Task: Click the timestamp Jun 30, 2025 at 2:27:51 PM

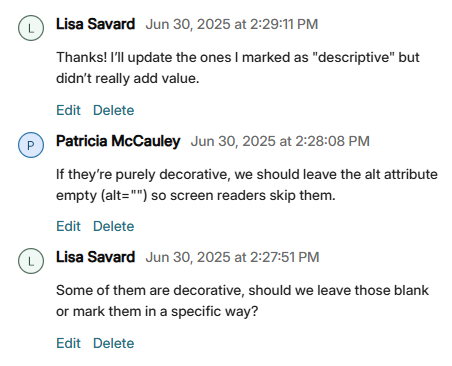Action: [x=232, y=257]
